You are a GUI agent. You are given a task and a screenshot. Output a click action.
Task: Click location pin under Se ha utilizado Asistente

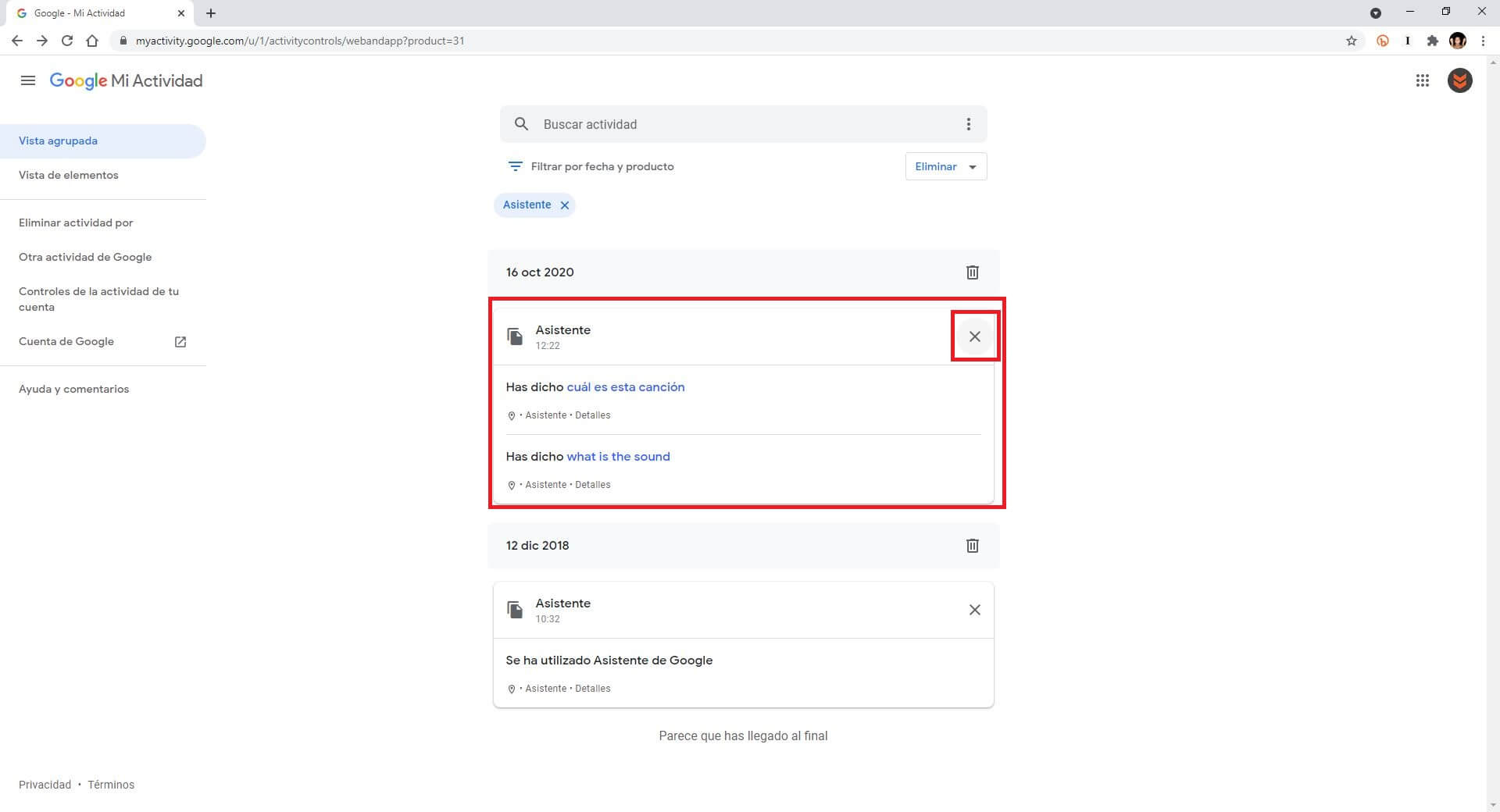[x=511, y=689]
